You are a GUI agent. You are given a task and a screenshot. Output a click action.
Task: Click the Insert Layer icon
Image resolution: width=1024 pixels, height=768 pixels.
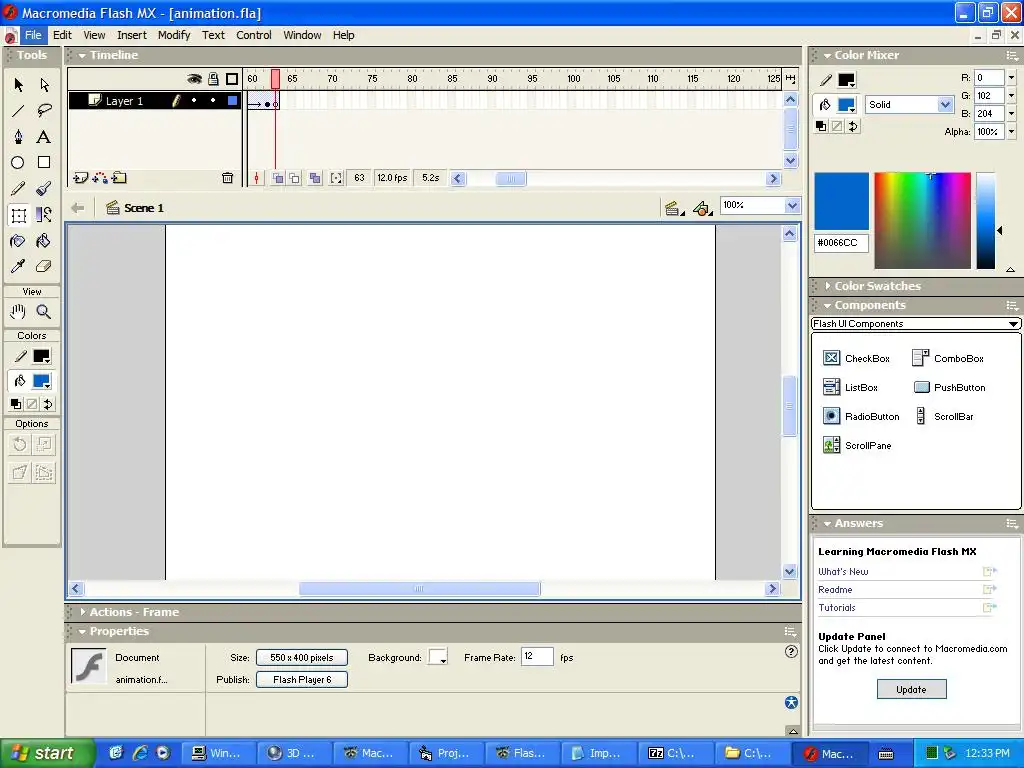[x=80, y=178]
